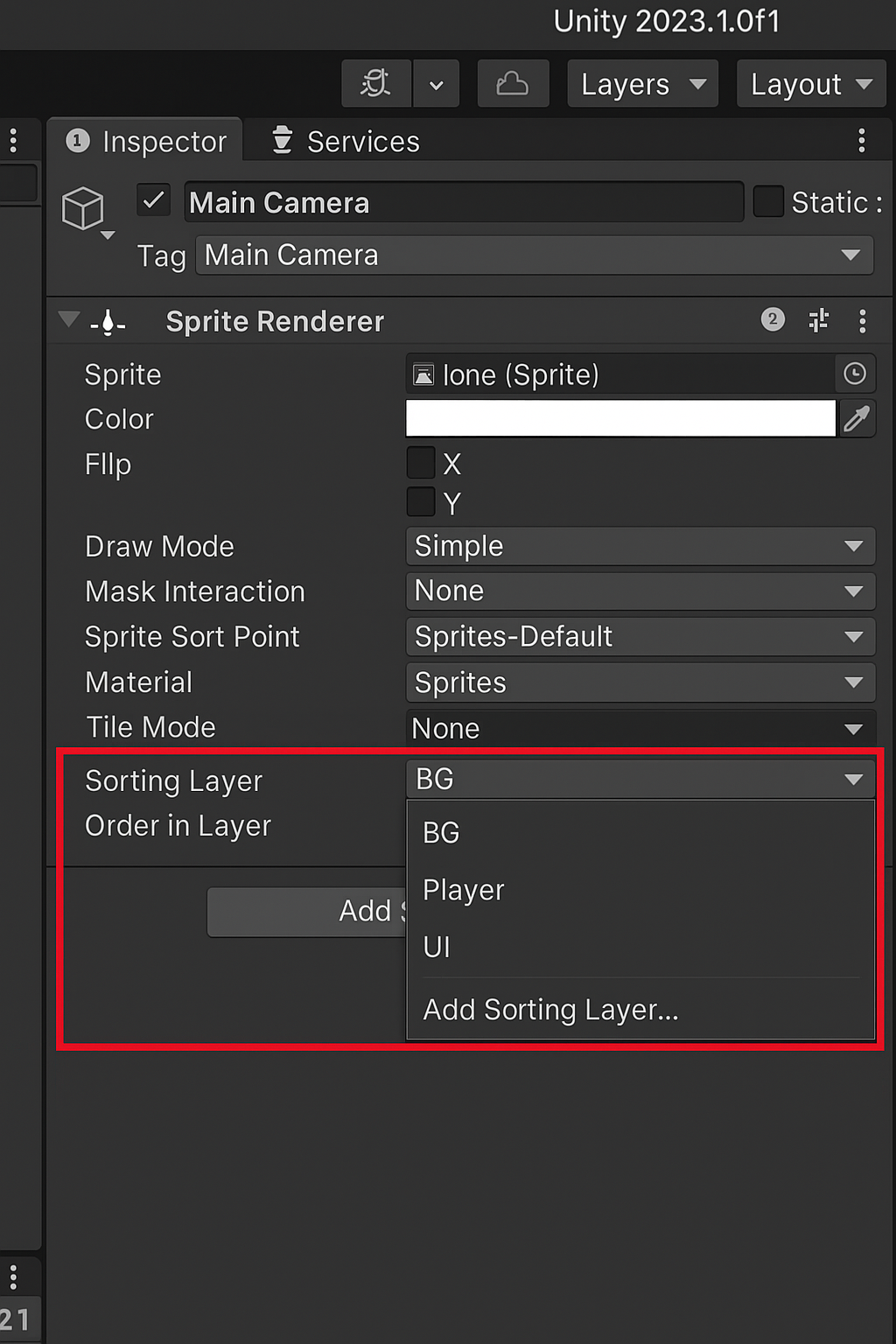
Task: Click the help badge on Sprite Renderer header
Action: point(773,319)
